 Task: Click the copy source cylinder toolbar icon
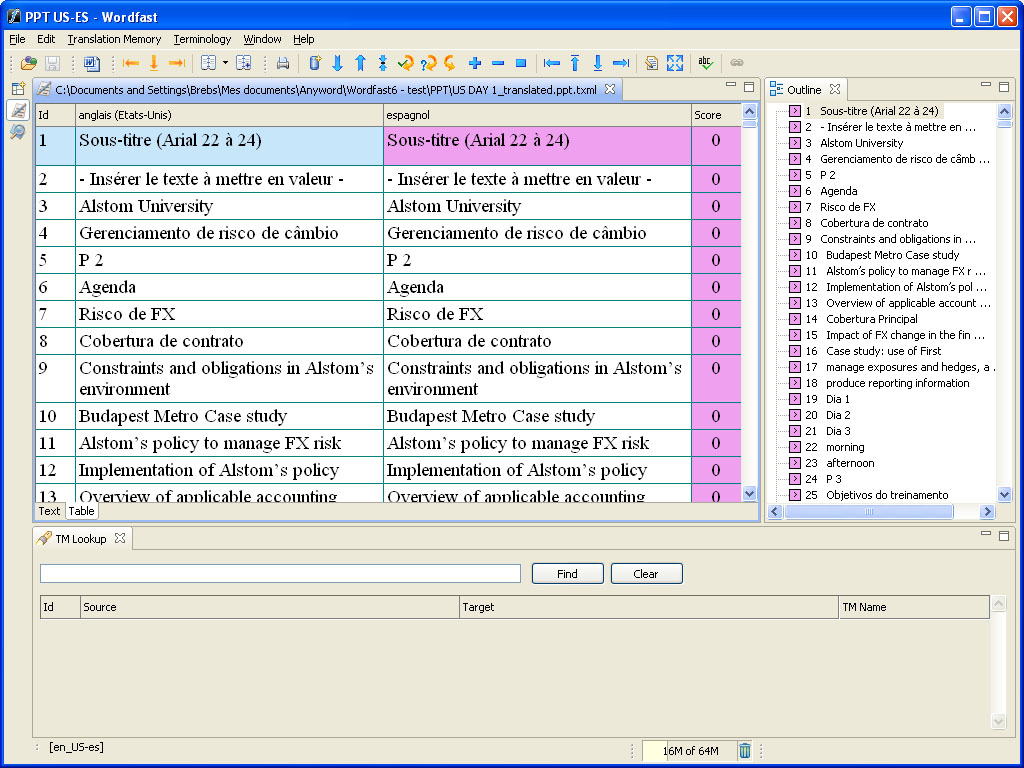[x=315, y=63]
